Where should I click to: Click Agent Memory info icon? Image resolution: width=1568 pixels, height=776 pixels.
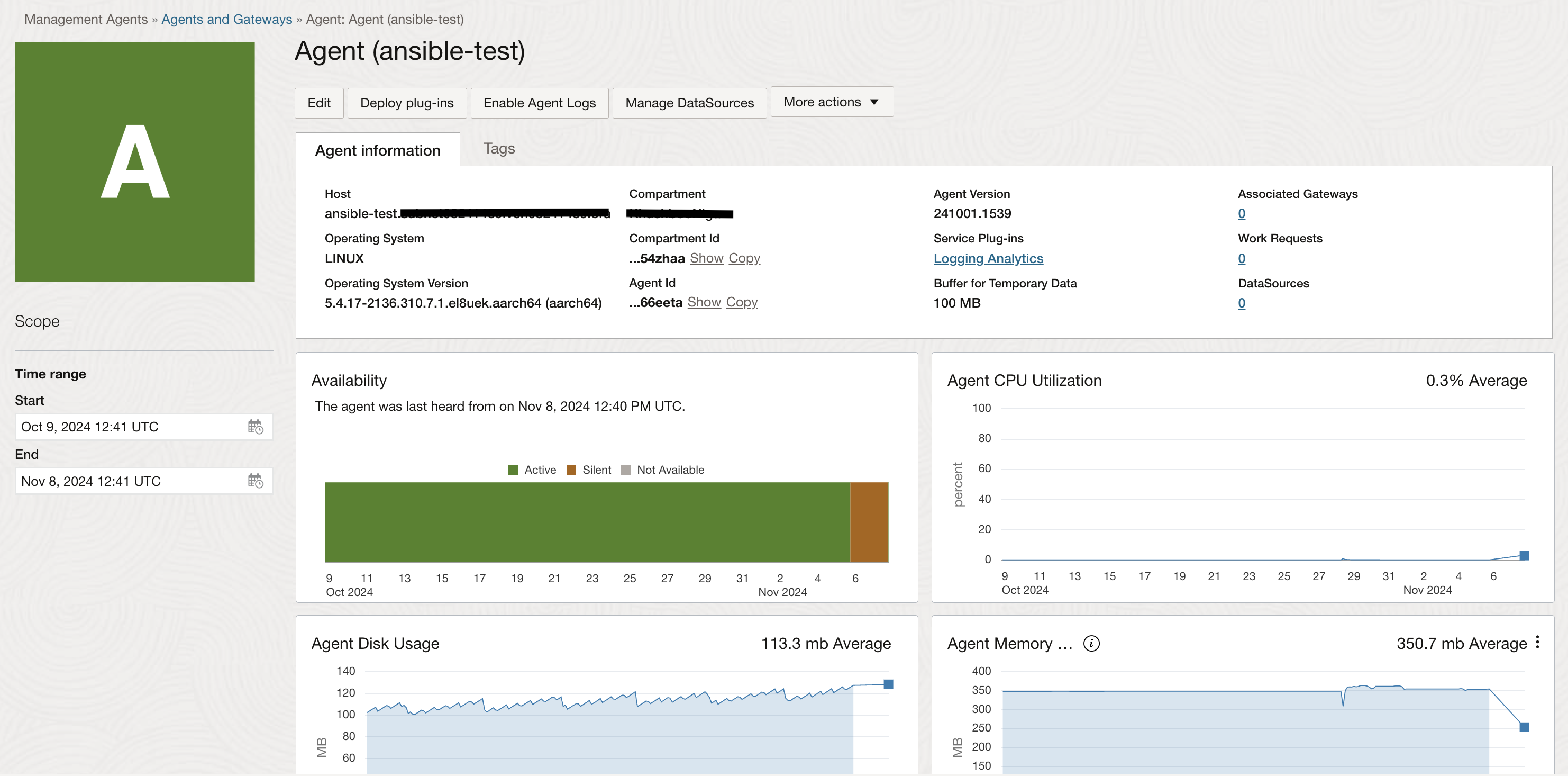[x=1091, y=643]
